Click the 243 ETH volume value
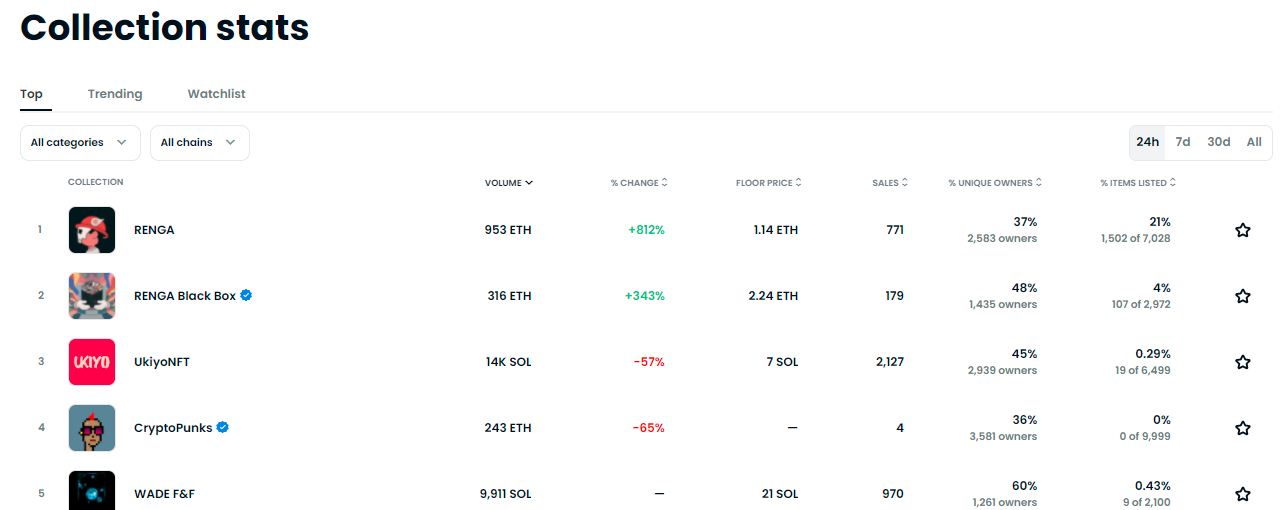Image resolution: width=1284 pixels, height=510 pixels. [x=508, y=428]
